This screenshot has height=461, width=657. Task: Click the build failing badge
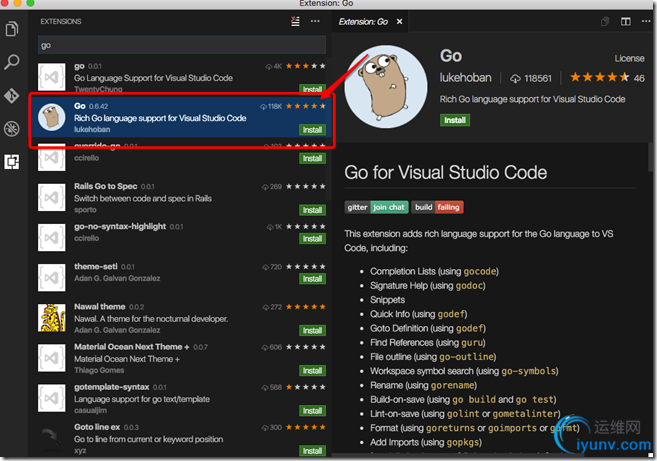point(437,207)
